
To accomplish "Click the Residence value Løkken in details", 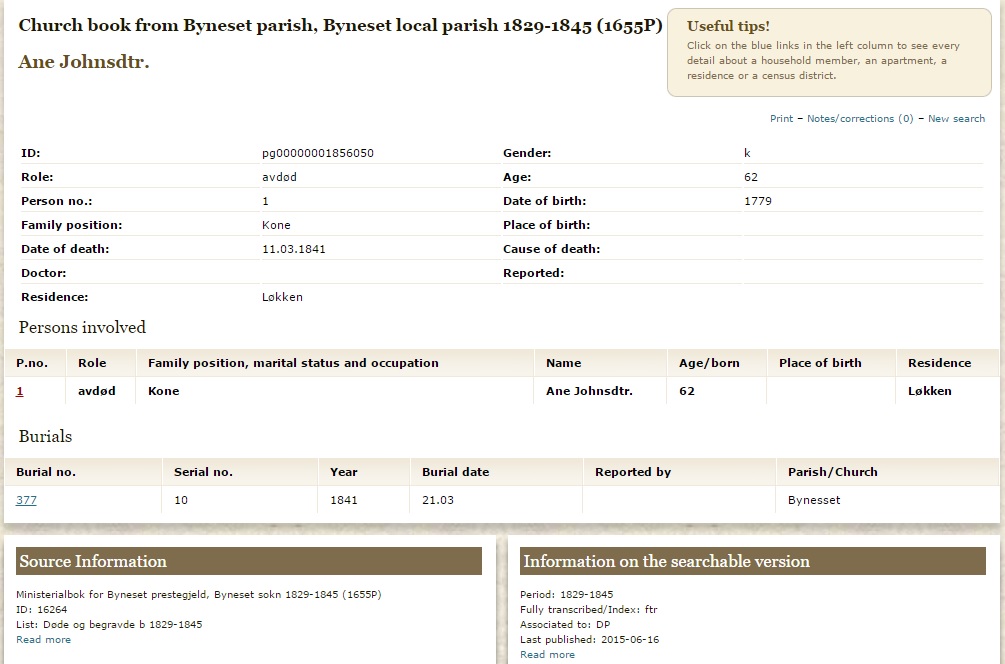I will pyautogui.click(x=282, y=297).
